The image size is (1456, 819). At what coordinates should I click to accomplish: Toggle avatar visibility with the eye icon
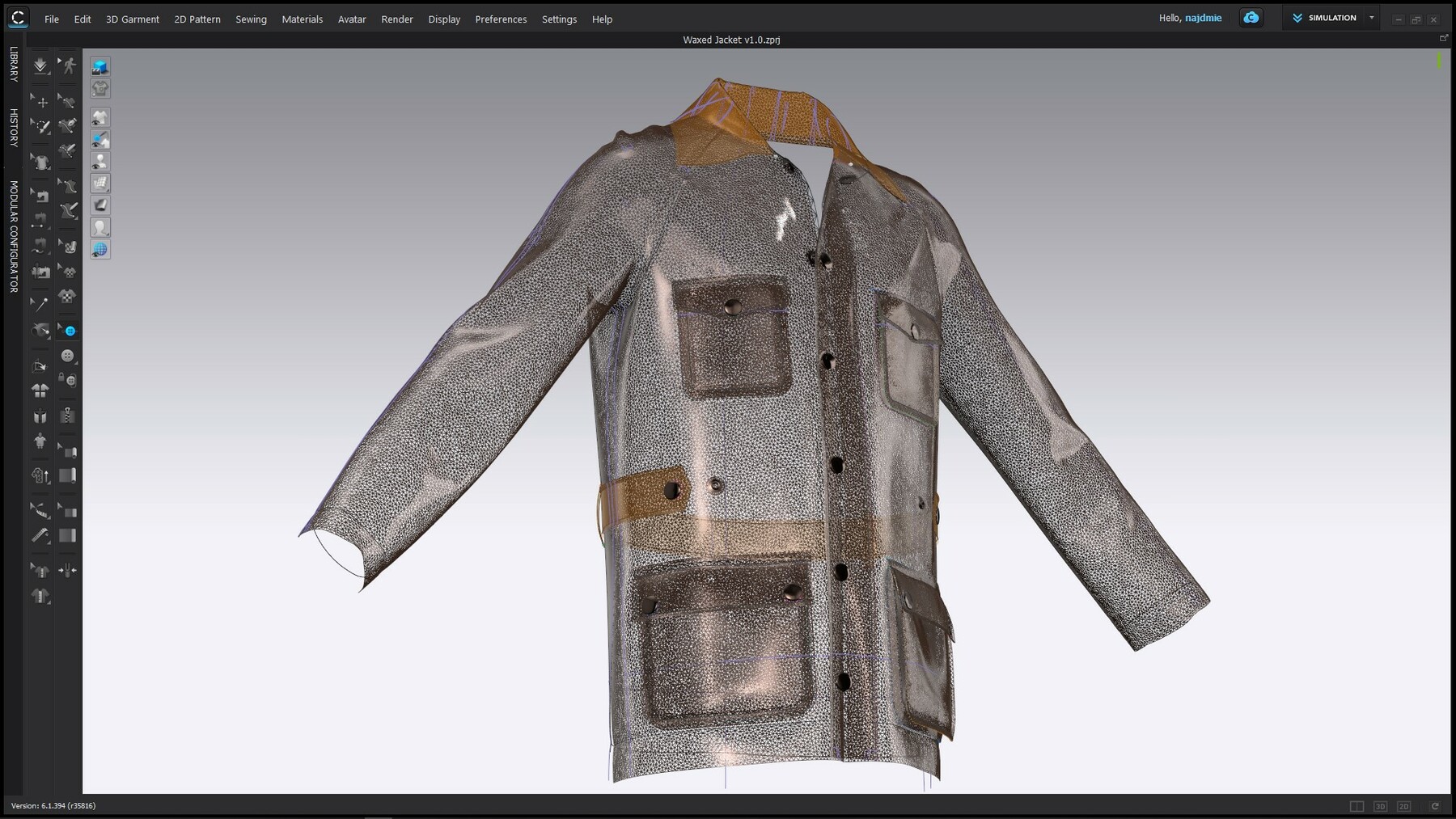99,160
